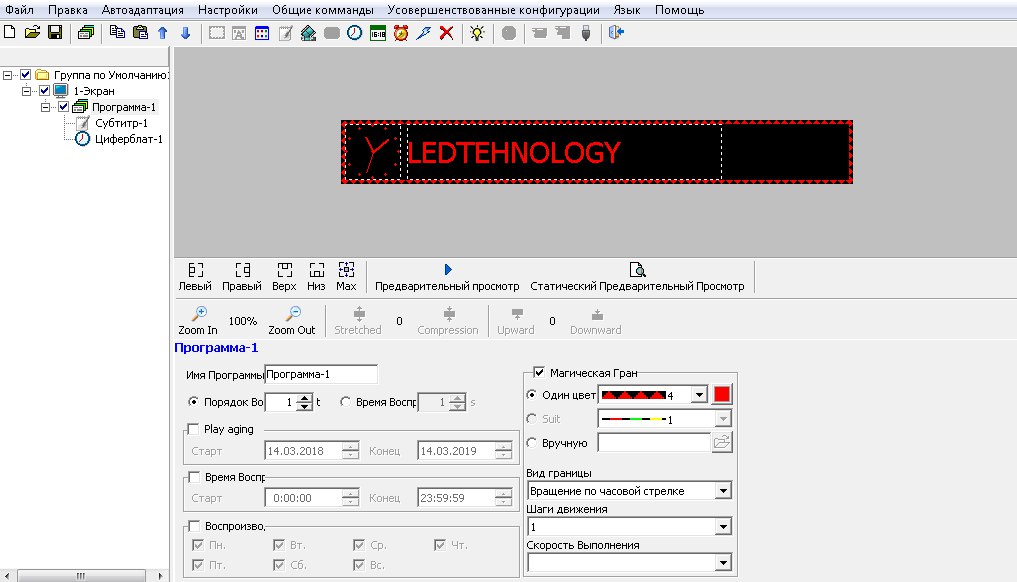Align area to Левый (left)
The height and width of the screenshot is (582, 1017).
tap(195, 277)
